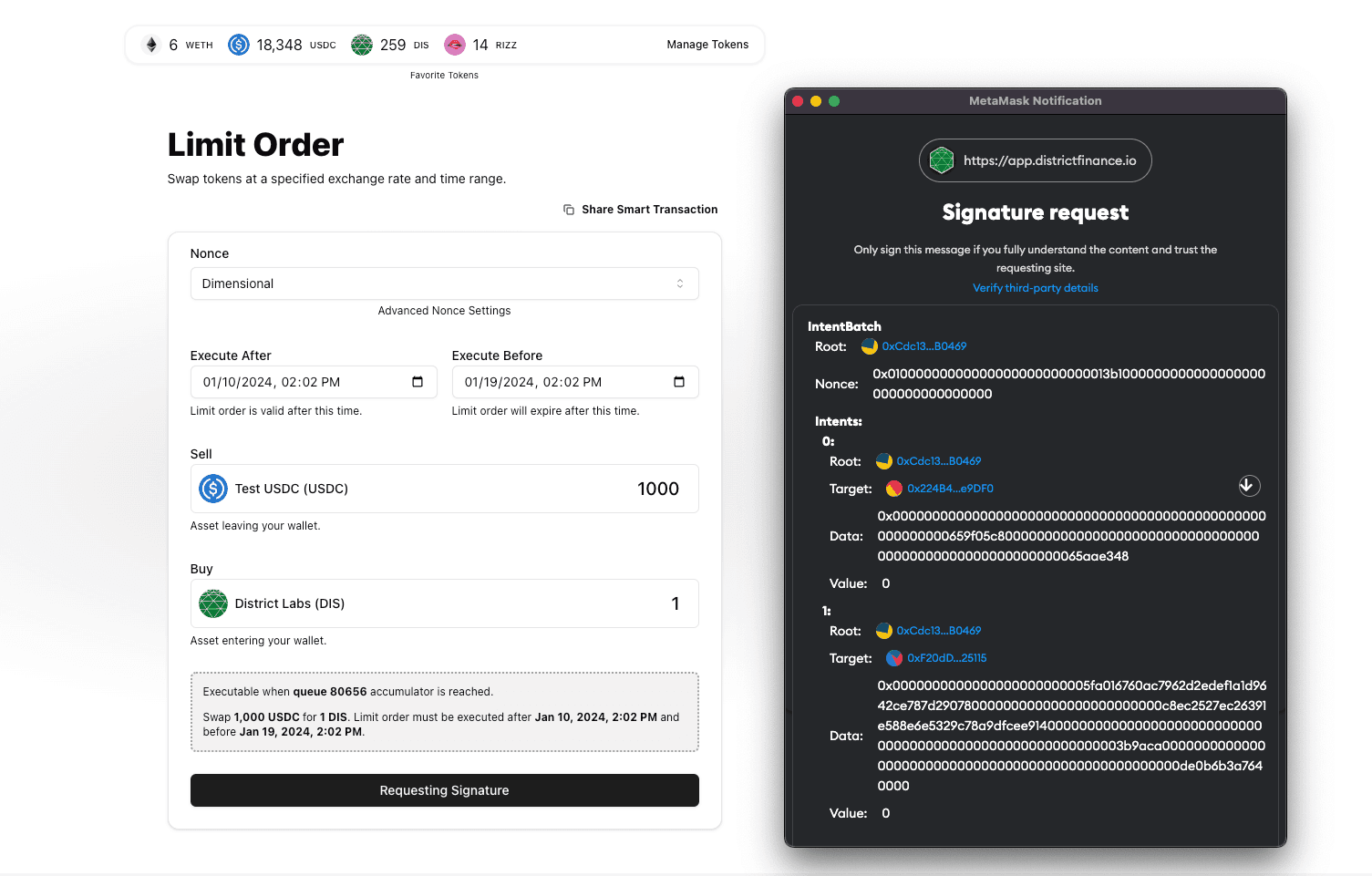Minimize the MetaMask Notification window

[x=816, y=101]
